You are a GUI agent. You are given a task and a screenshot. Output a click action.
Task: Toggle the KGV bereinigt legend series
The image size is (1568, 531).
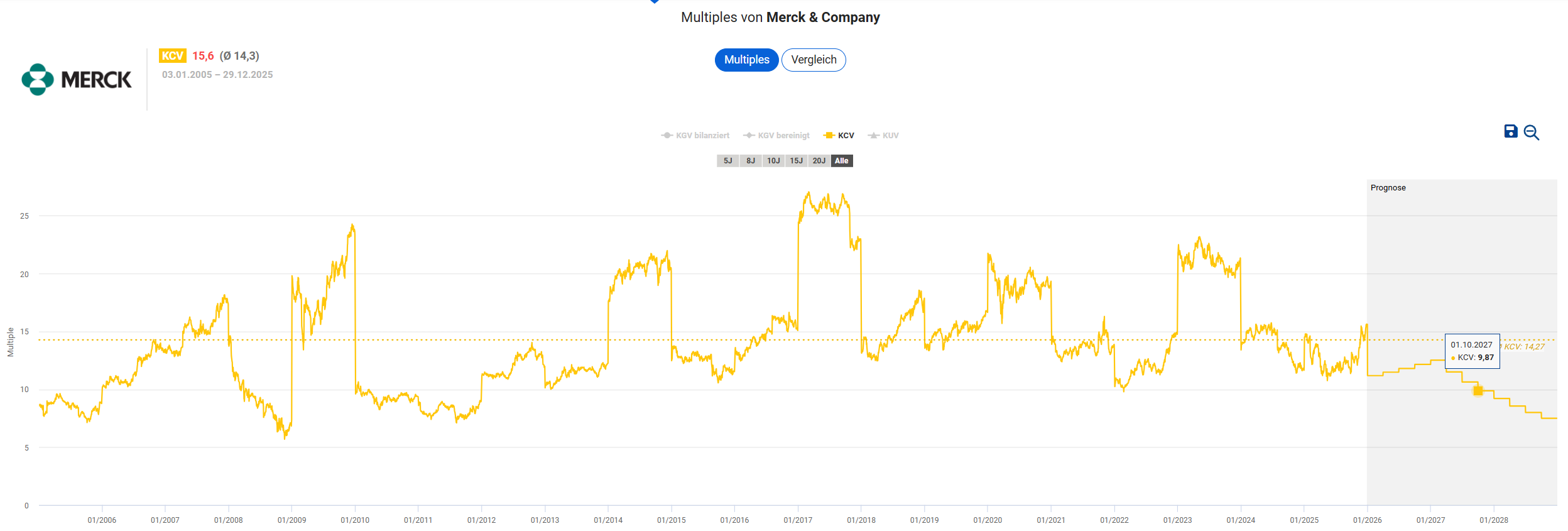point(777,136)
